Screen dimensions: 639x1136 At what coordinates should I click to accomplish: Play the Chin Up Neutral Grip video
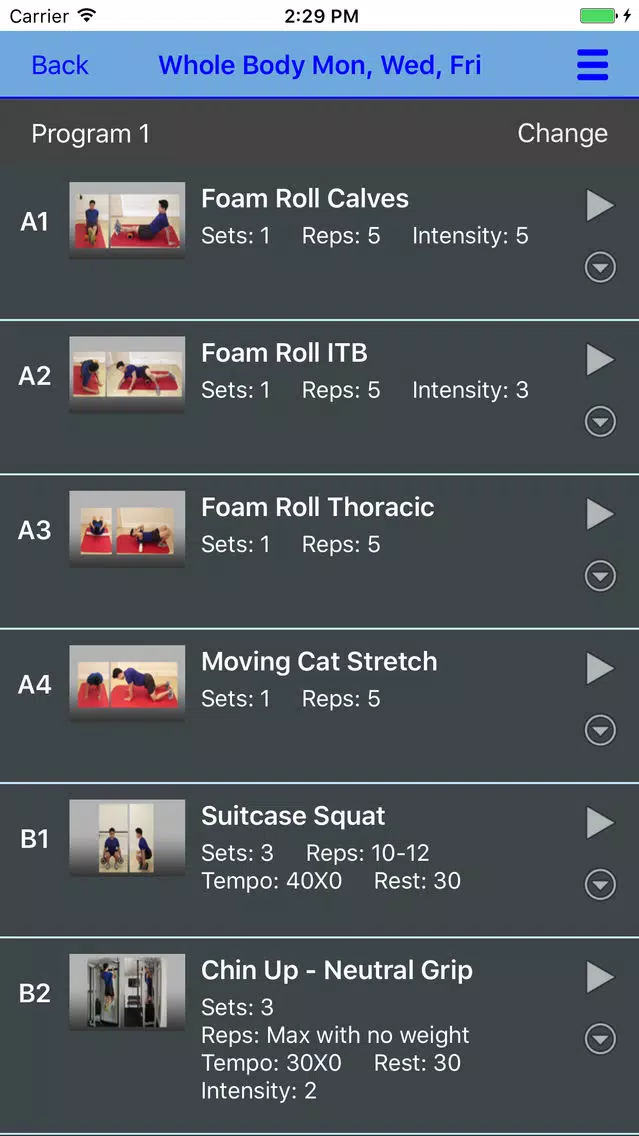(x=600, y=977)
